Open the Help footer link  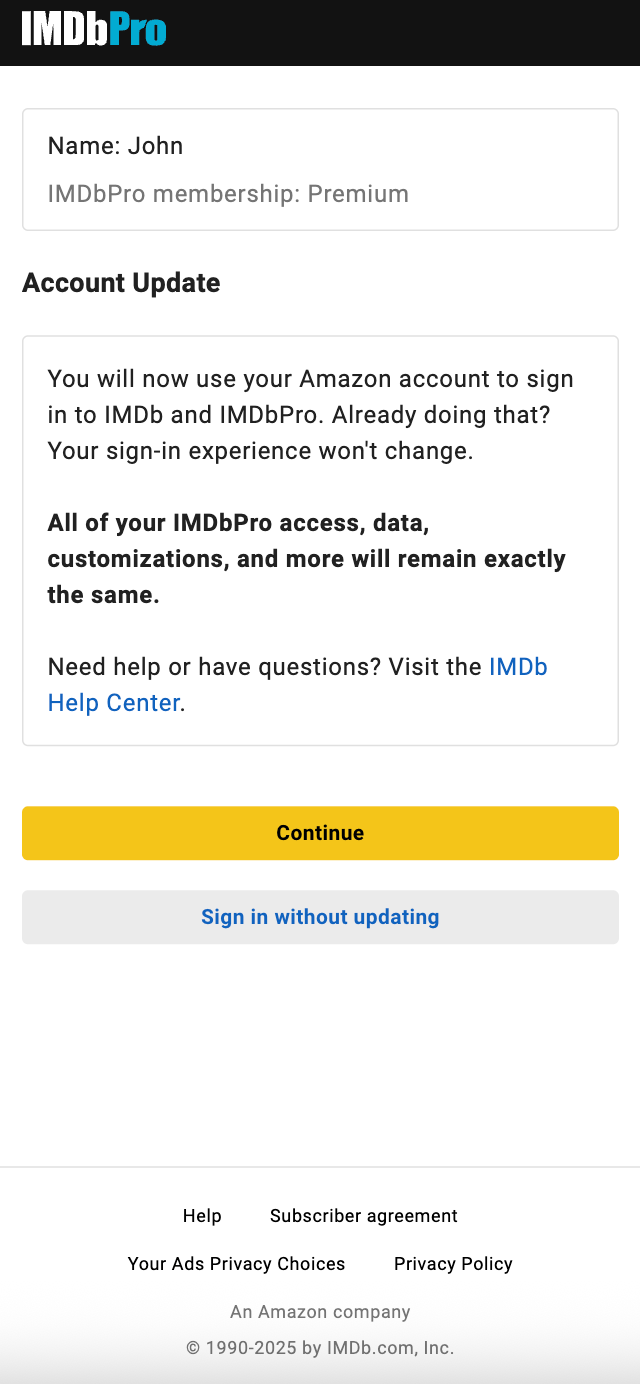202,1216
